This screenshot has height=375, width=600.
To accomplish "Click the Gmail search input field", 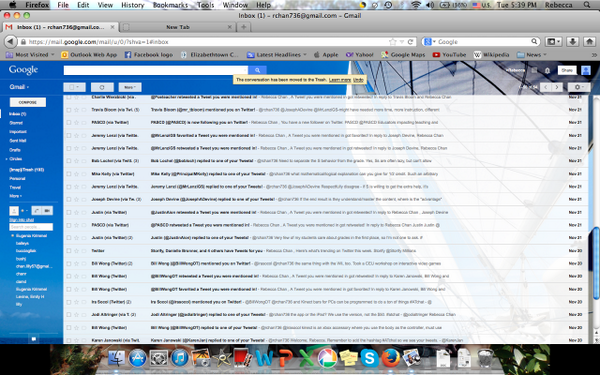I will [x=156, y=70].
